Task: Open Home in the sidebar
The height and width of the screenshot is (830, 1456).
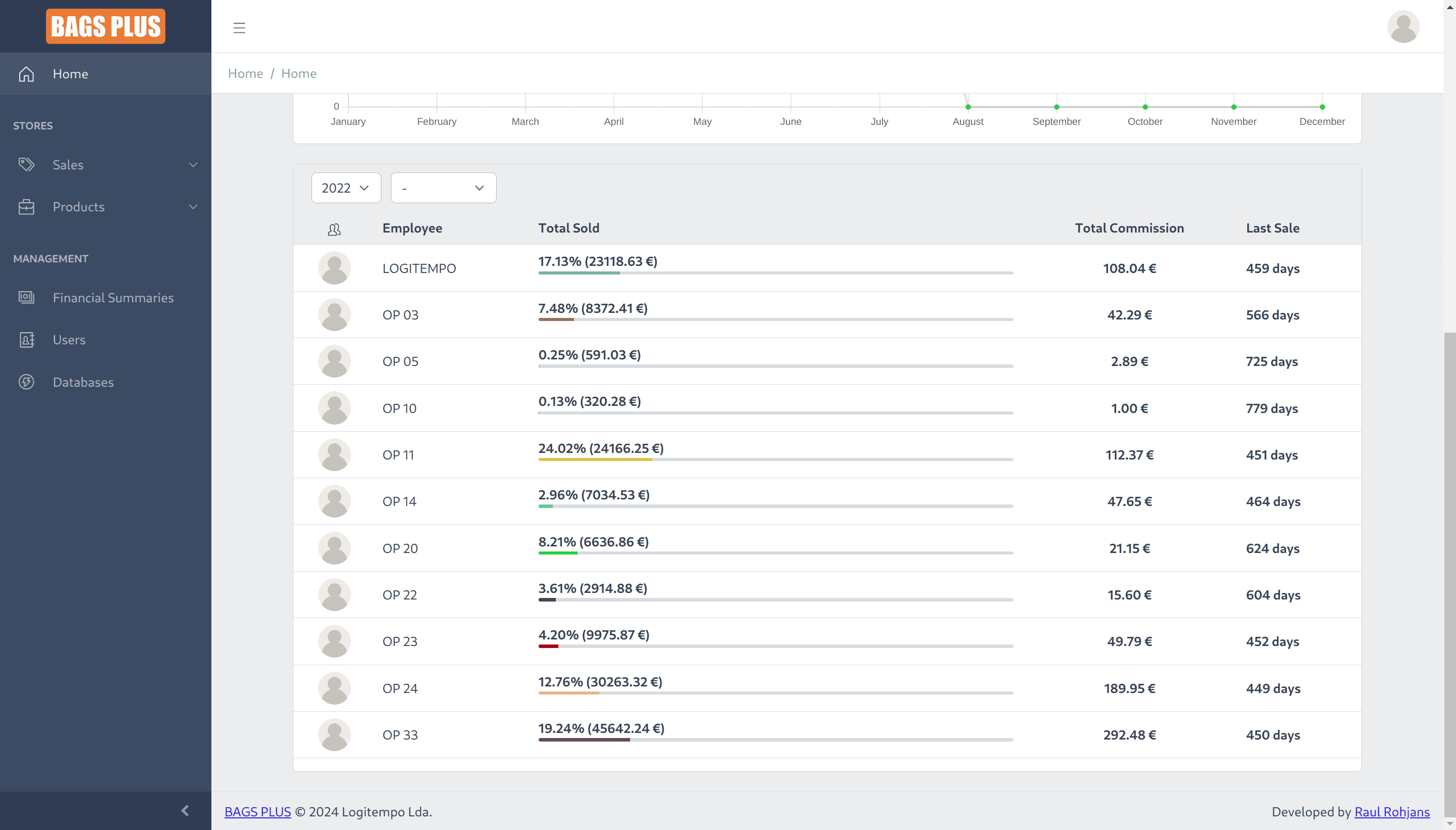Action: coord(106,74)
